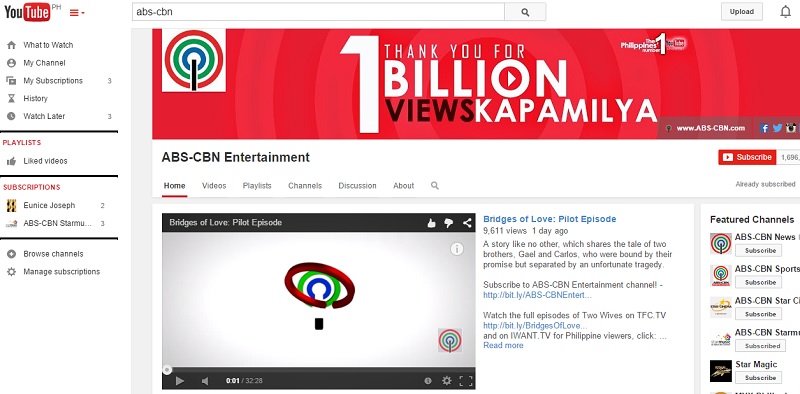Open My Subscriptions in sidebar
Screen dimensions: 800x394
[53, 81]
